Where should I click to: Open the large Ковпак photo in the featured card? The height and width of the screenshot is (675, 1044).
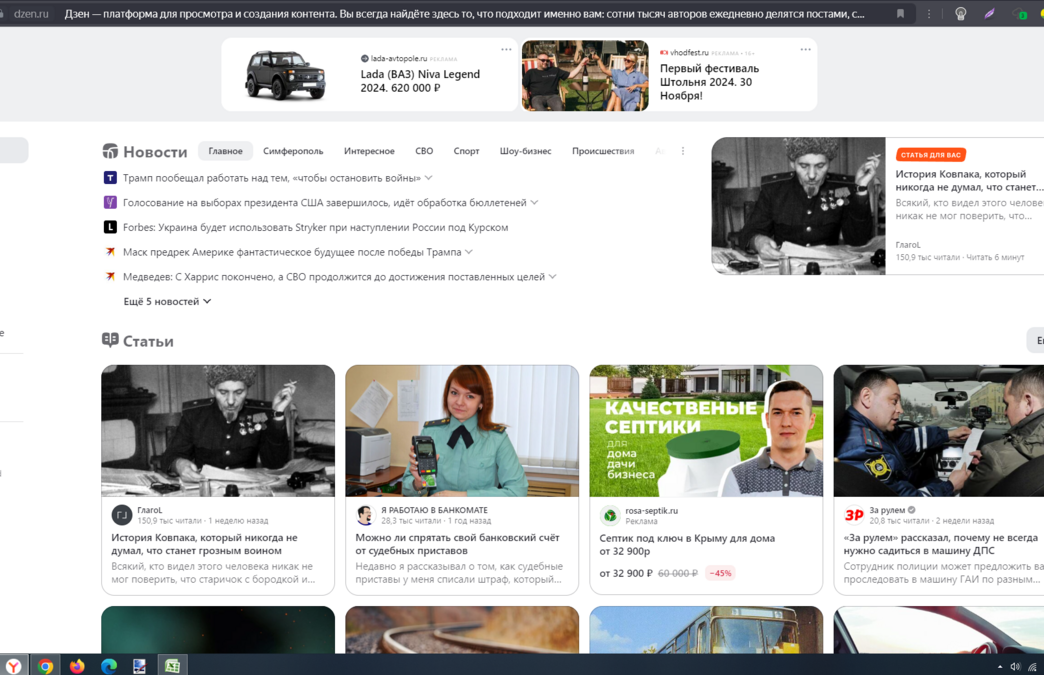pos(798,206)
